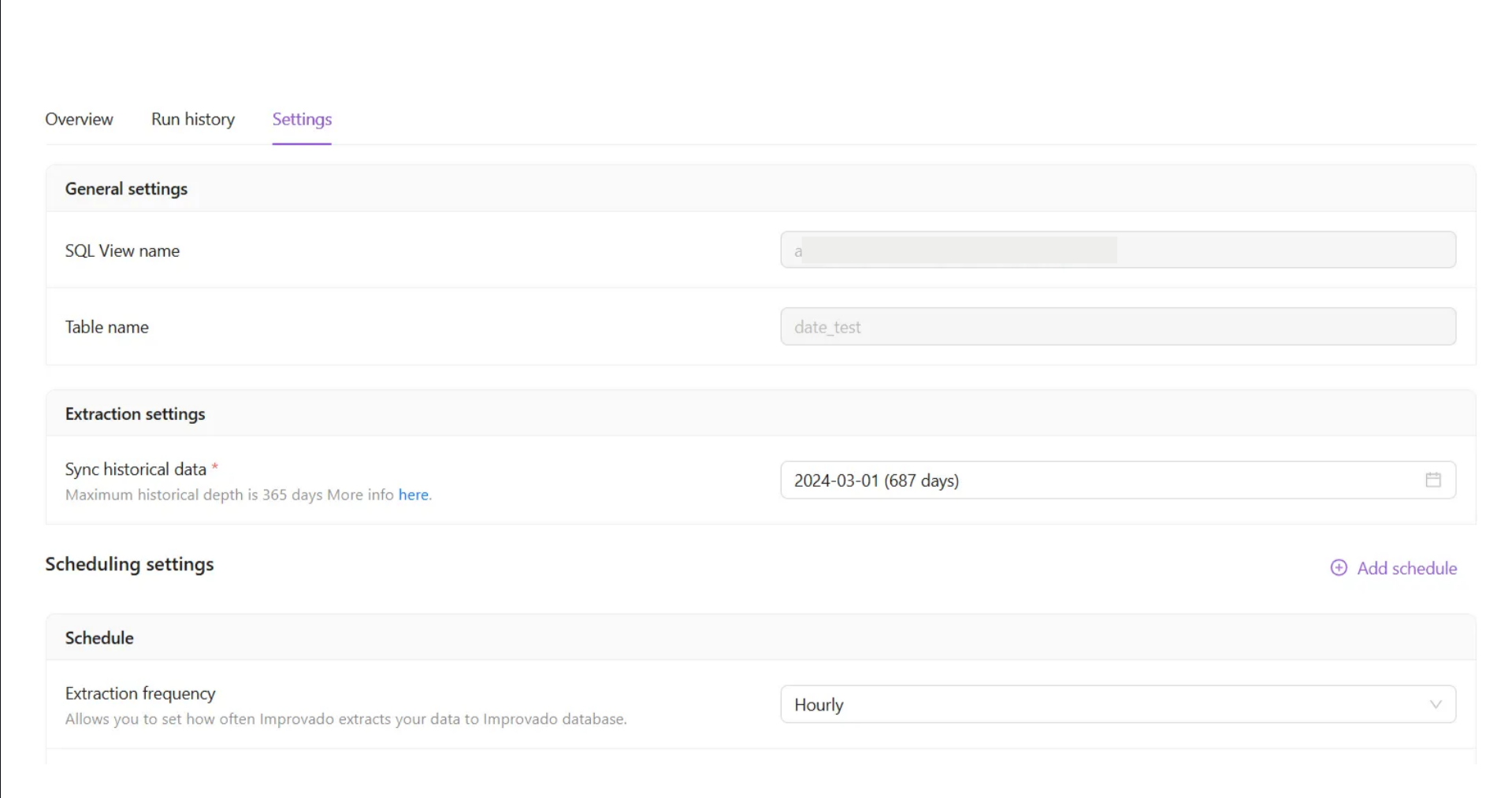1512x798 pixels.
Task: Click the Extraction frequency label
Action: coord(140,693)
